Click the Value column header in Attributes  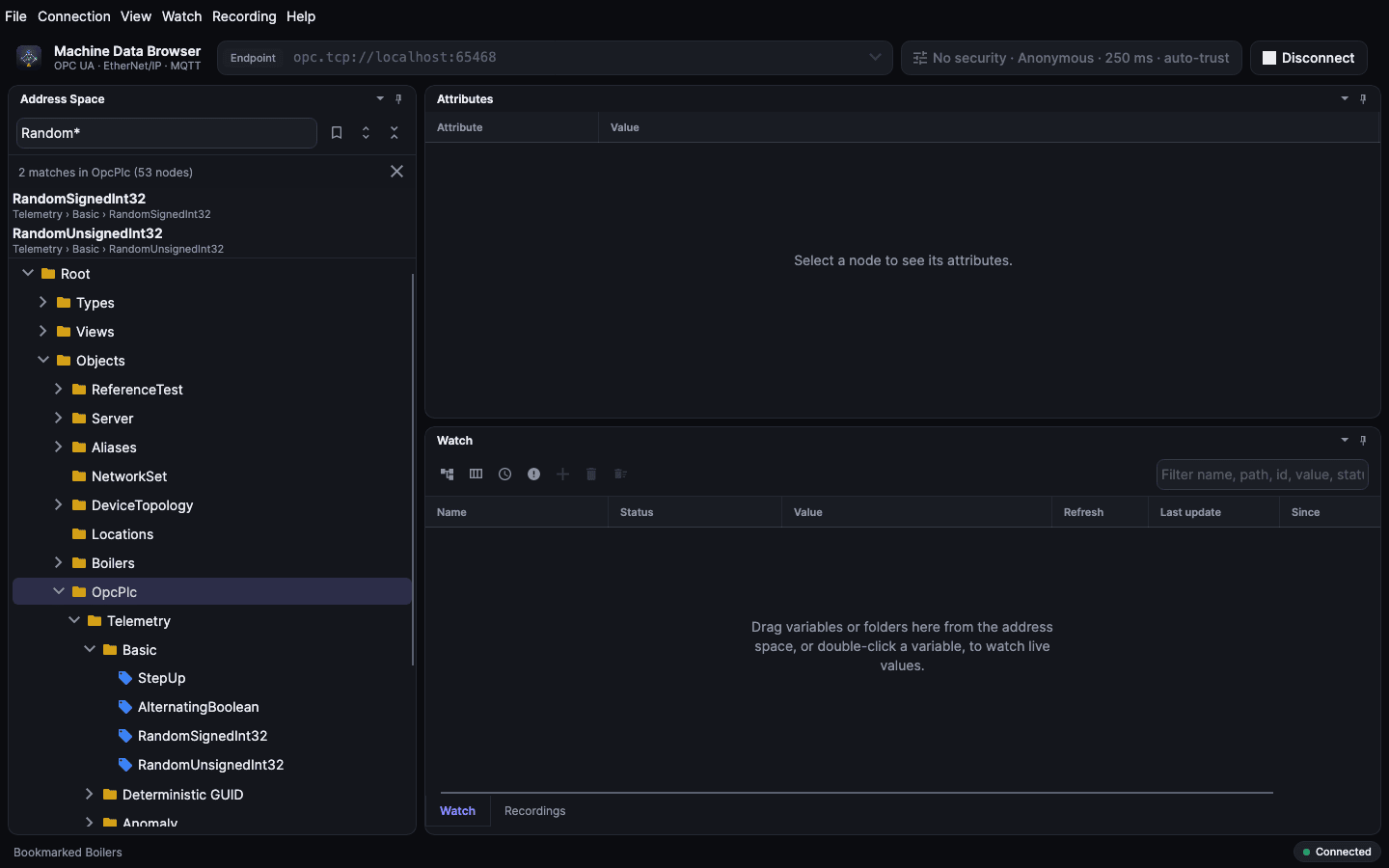pyautogui.click(x=989, y=127)
